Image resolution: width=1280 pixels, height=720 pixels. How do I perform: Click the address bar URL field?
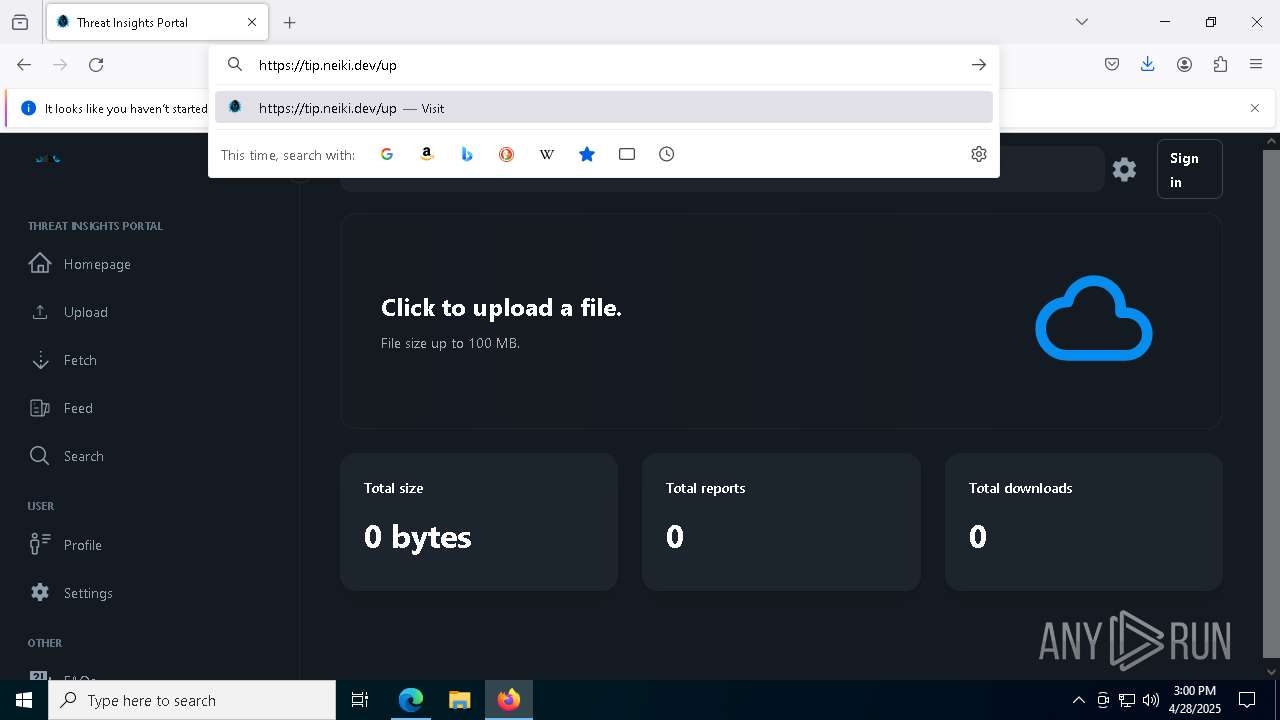(x=605, y=65)
